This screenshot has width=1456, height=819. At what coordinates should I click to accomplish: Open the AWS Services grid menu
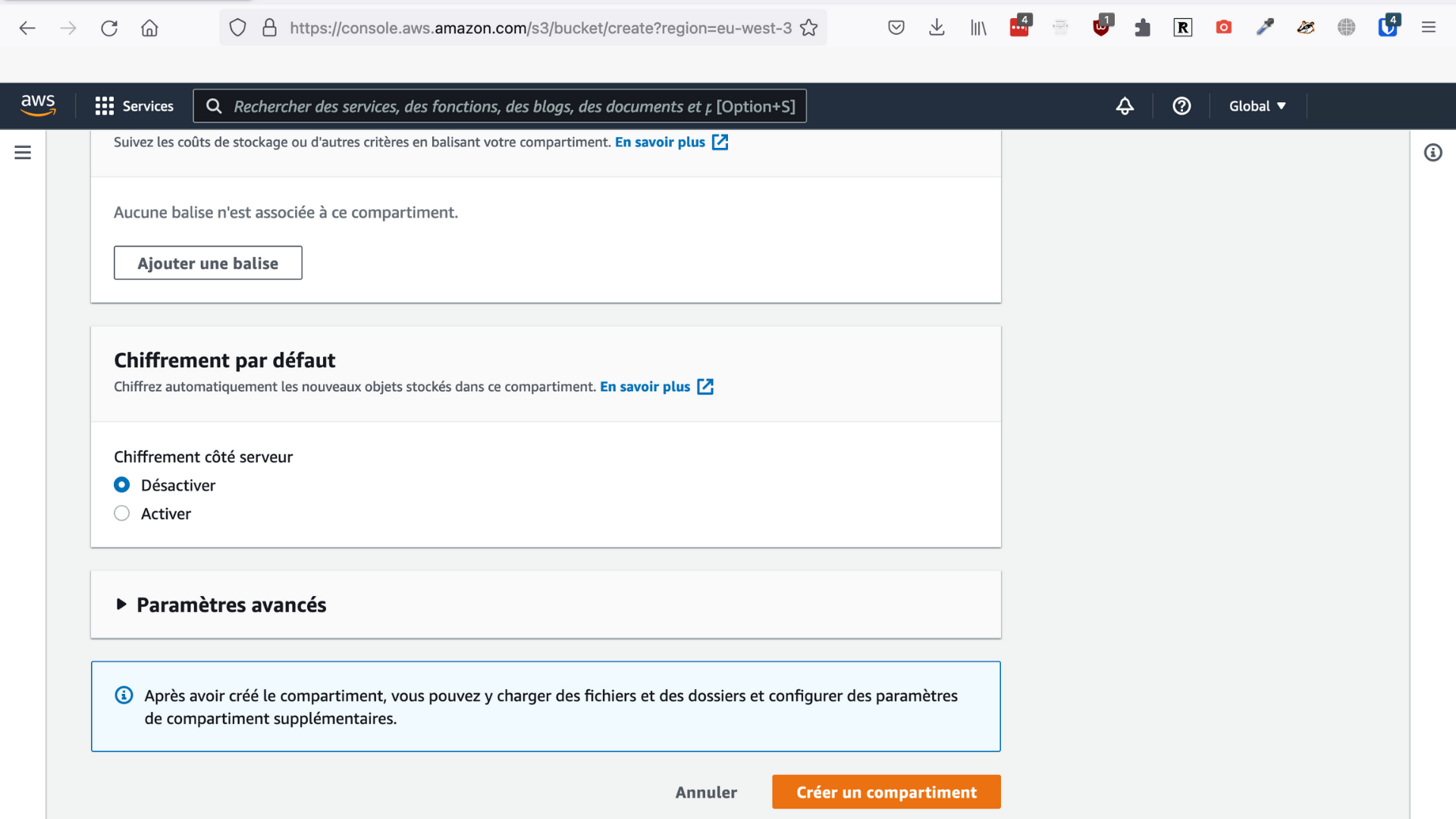click(104, 106)
